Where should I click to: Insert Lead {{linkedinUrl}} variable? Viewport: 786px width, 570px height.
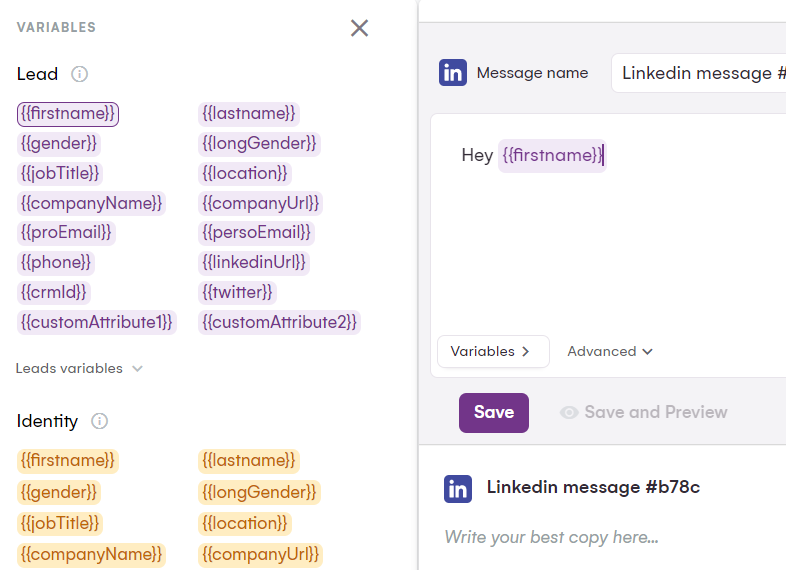pyautogui.click(x=254, y=262)
